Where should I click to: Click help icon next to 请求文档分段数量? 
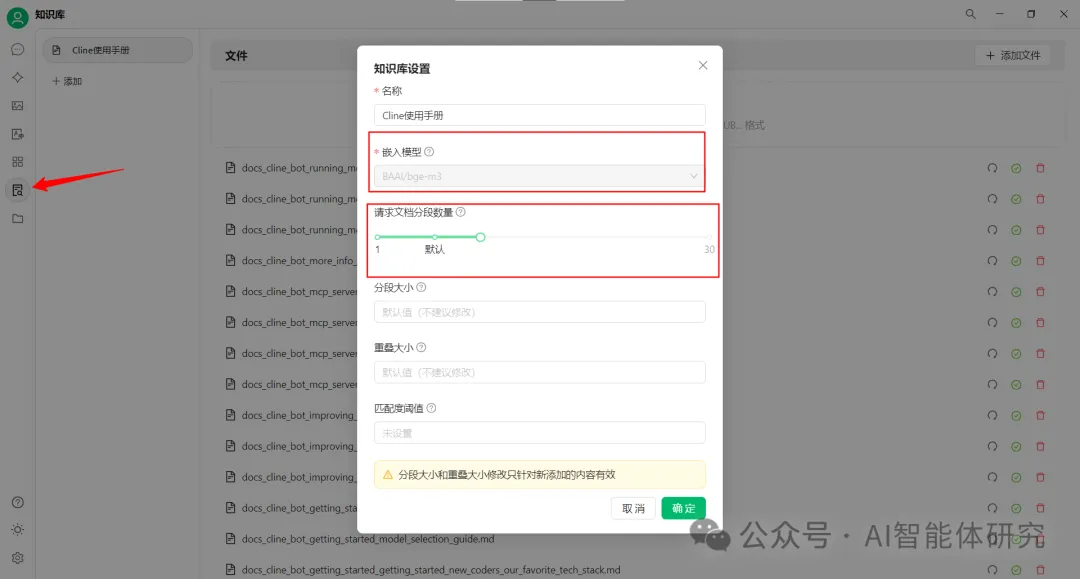[461, 212]
